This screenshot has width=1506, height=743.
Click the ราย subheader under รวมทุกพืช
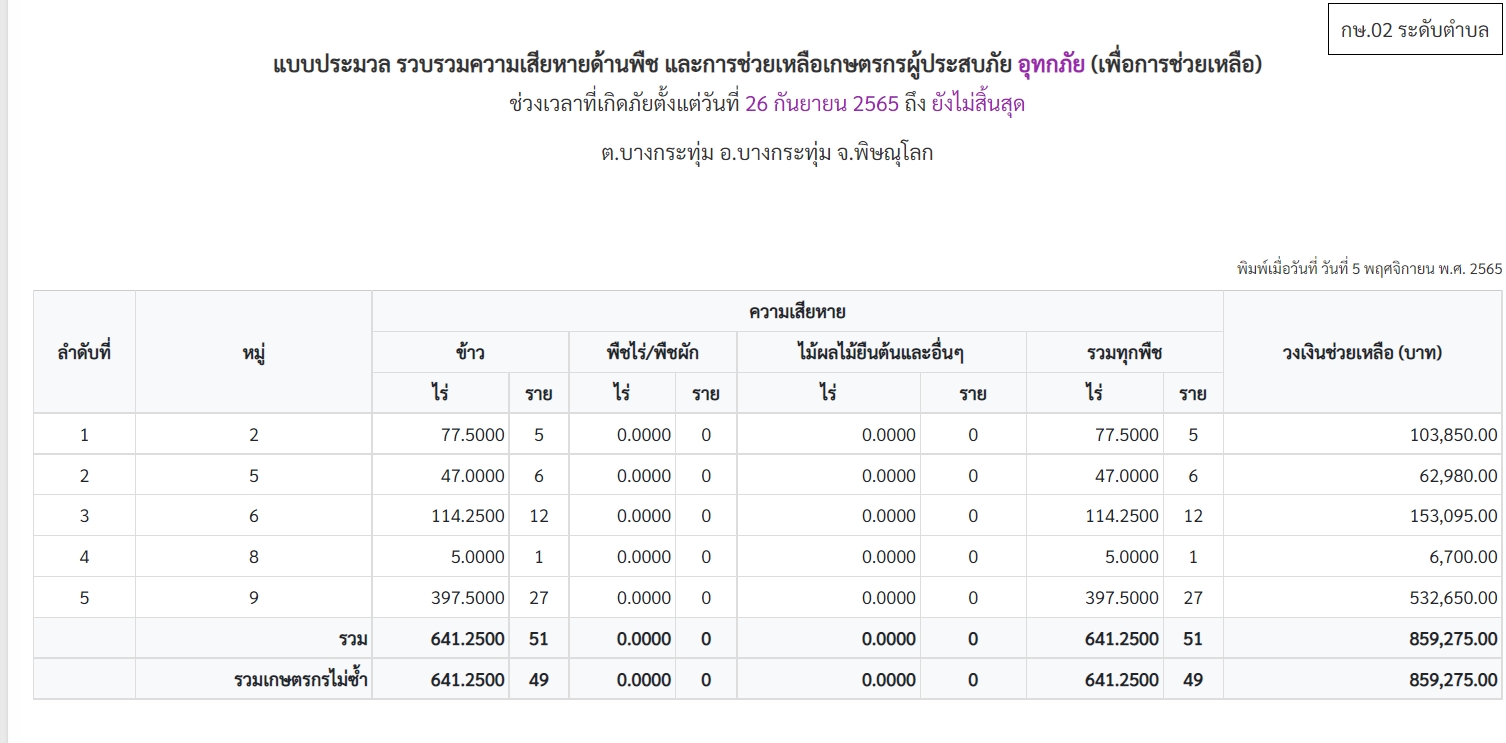click(x=1193, y=393)
